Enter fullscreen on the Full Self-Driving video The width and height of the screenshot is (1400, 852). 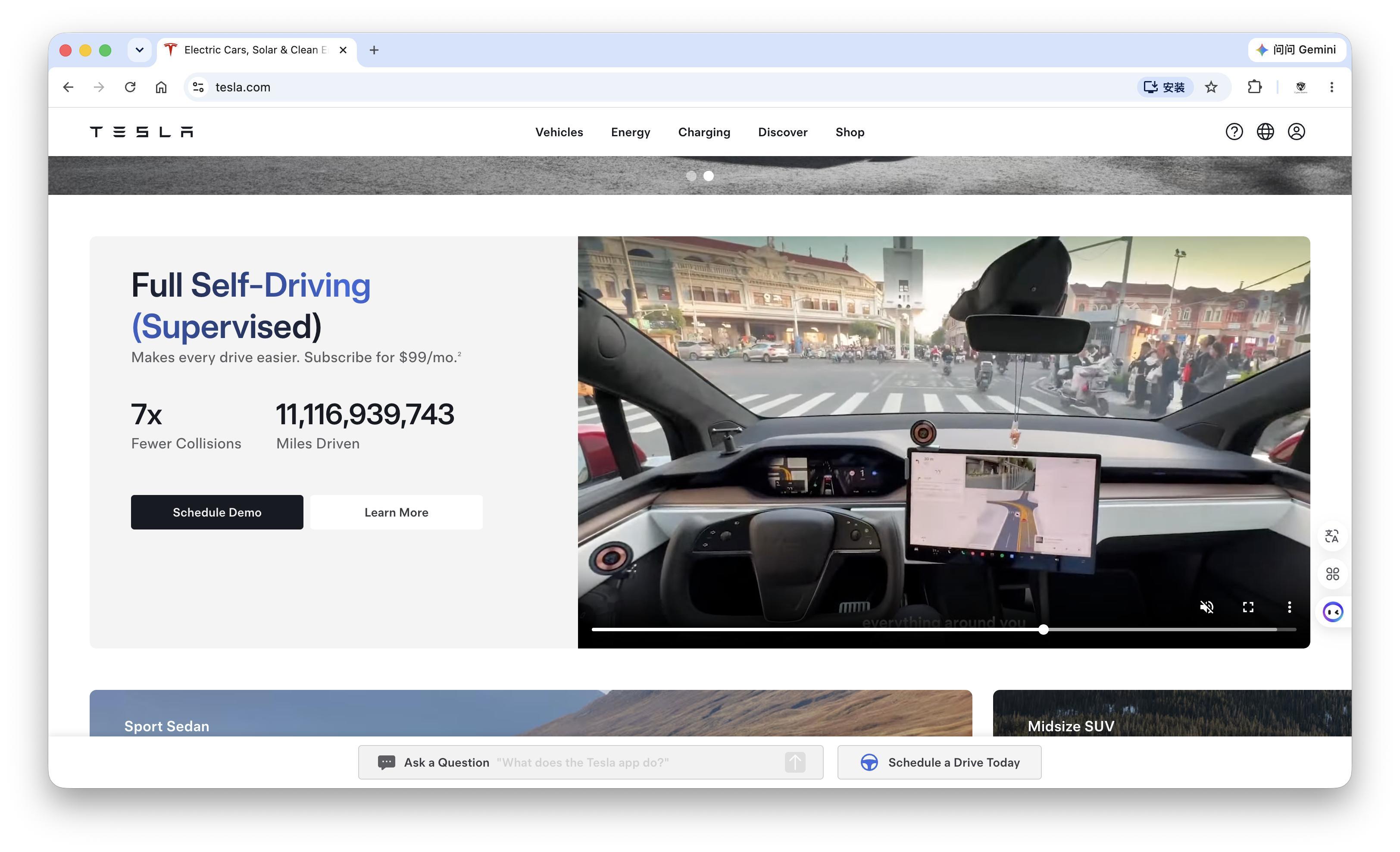[x=1248, y=608]
